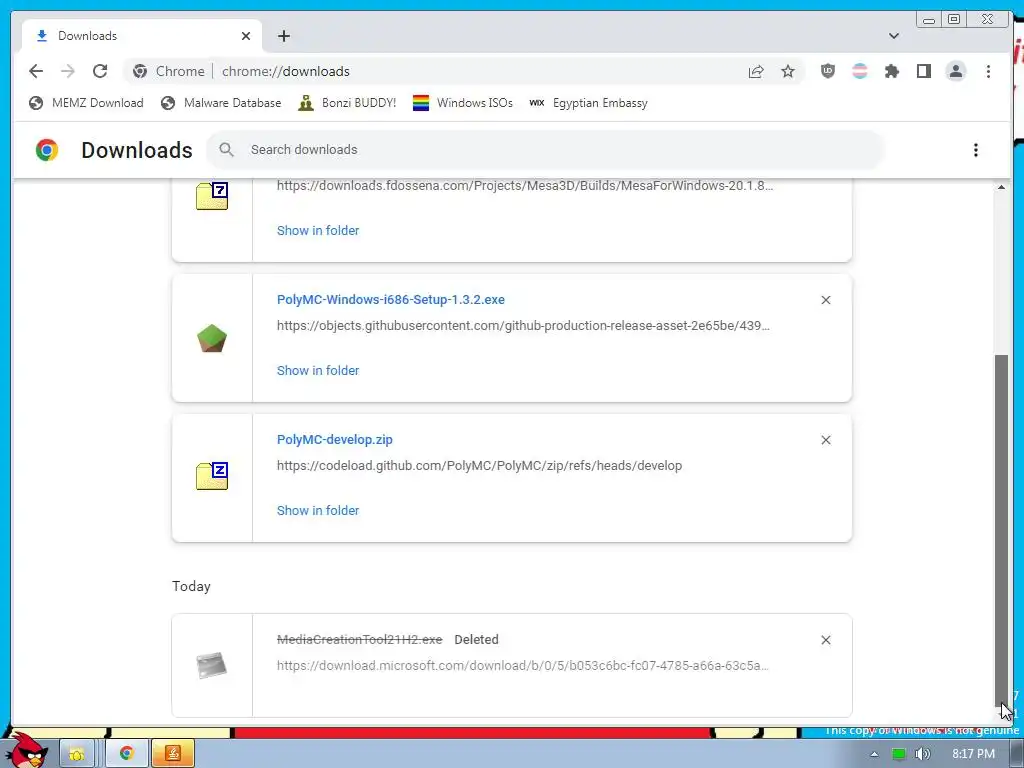
Task: Go back with the browser back arrow
Action: point(36,71)
